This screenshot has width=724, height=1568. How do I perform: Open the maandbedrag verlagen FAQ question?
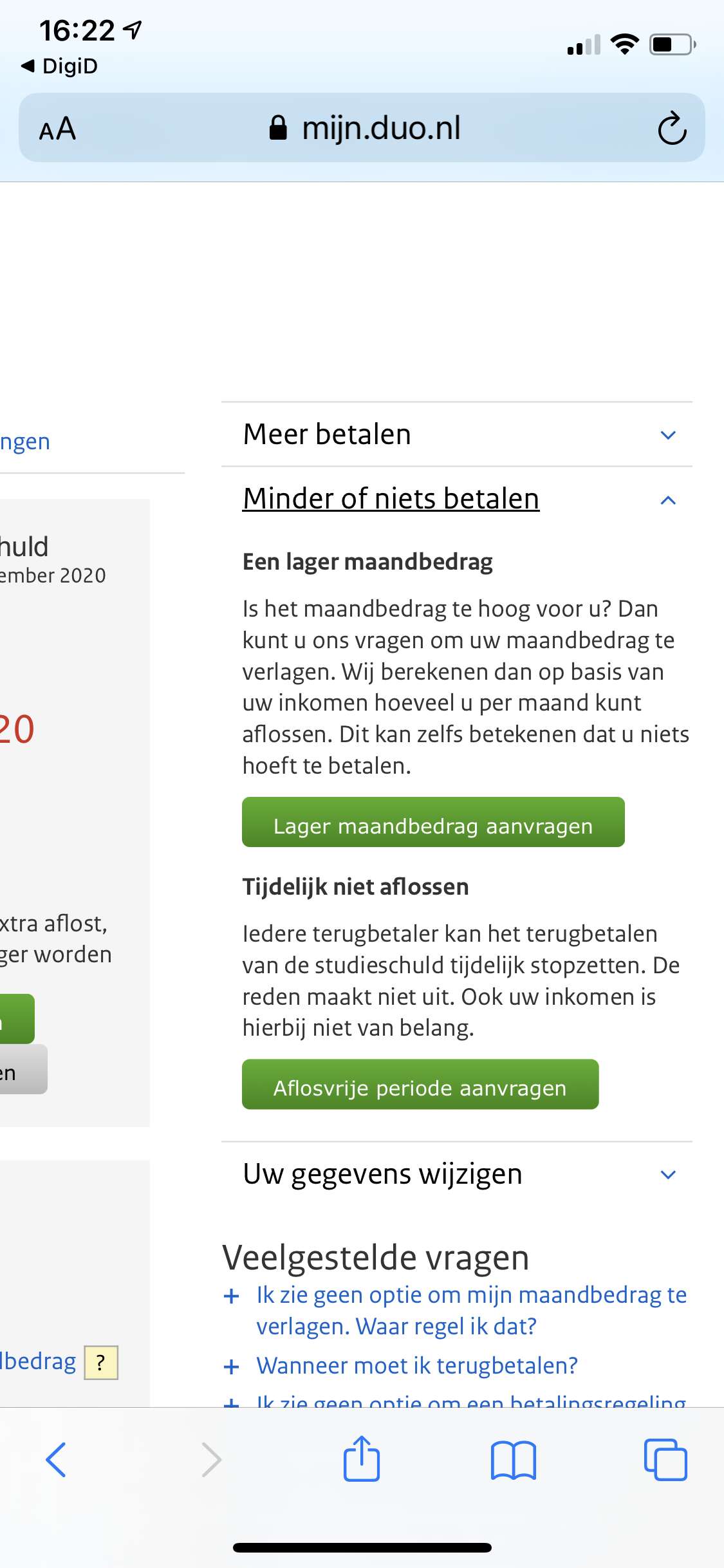pos(471,1311)
